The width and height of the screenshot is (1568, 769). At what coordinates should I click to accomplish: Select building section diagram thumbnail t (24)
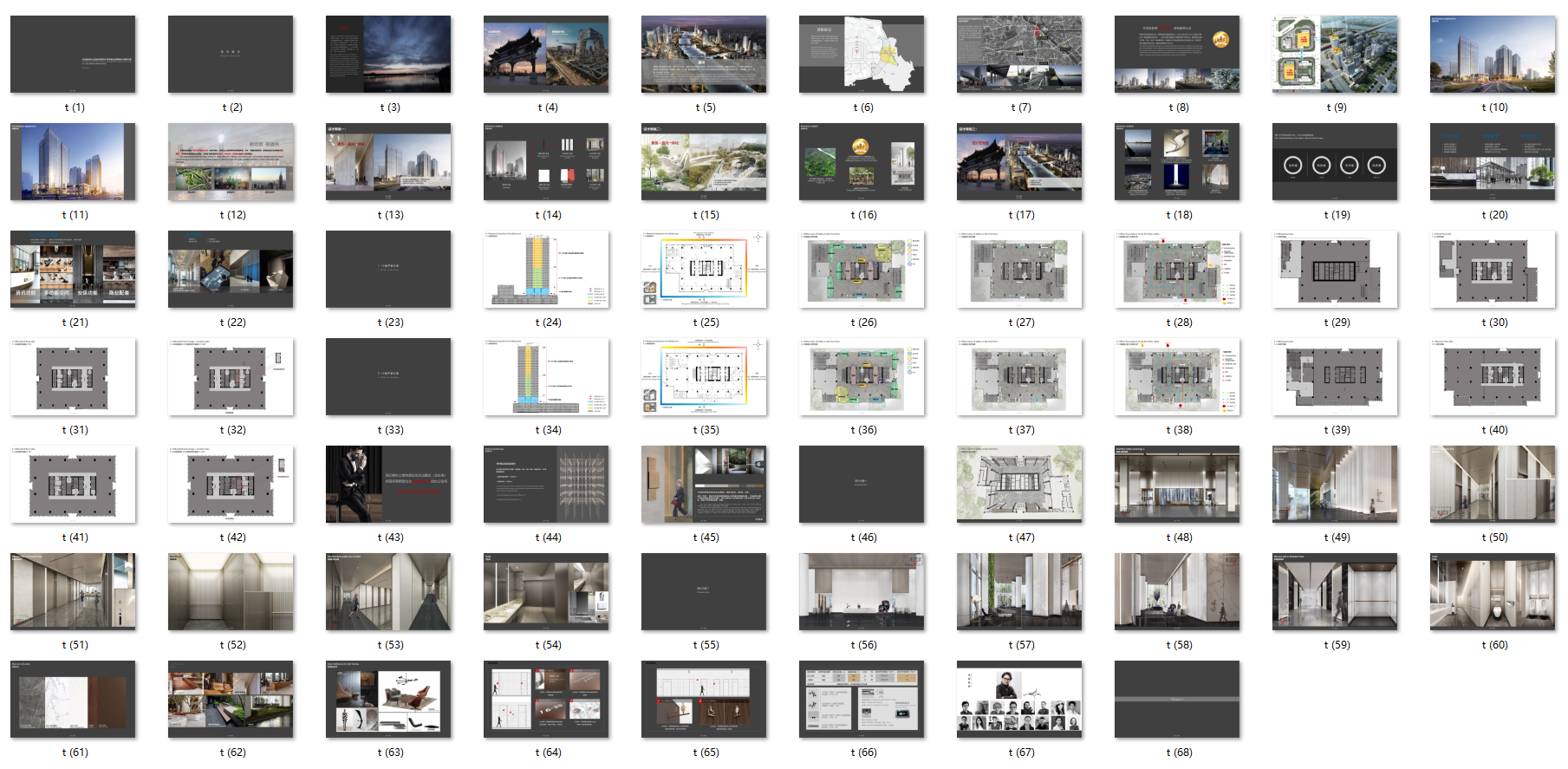click(546, 269)
